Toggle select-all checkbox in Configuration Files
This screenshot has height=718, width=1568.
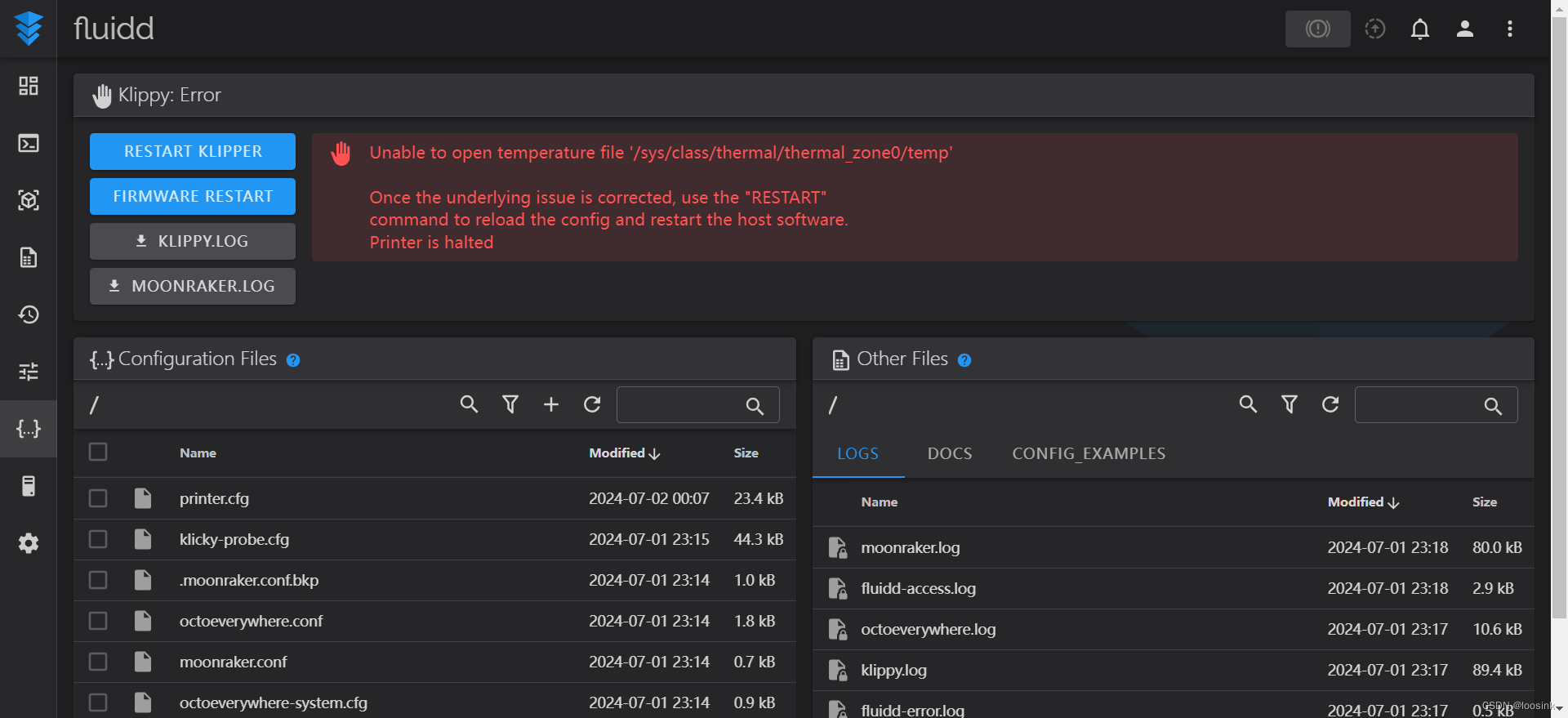coord(98,452)
